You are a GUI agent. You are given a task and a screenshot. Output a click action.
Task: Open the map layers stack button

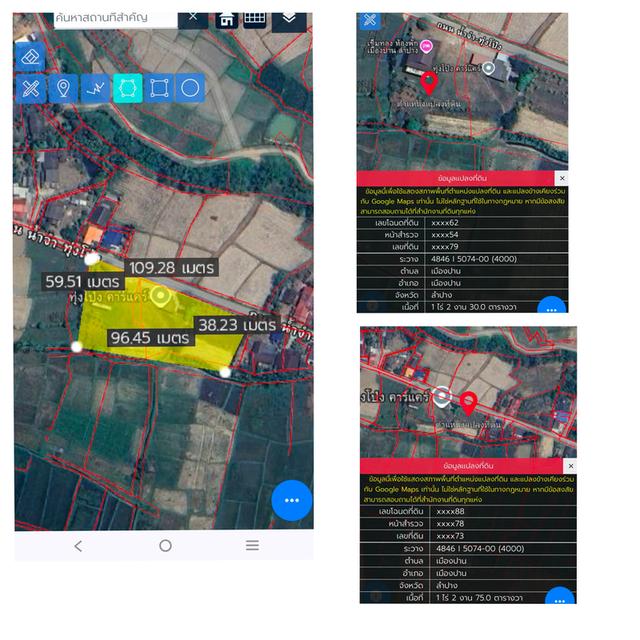coord(289,19)
